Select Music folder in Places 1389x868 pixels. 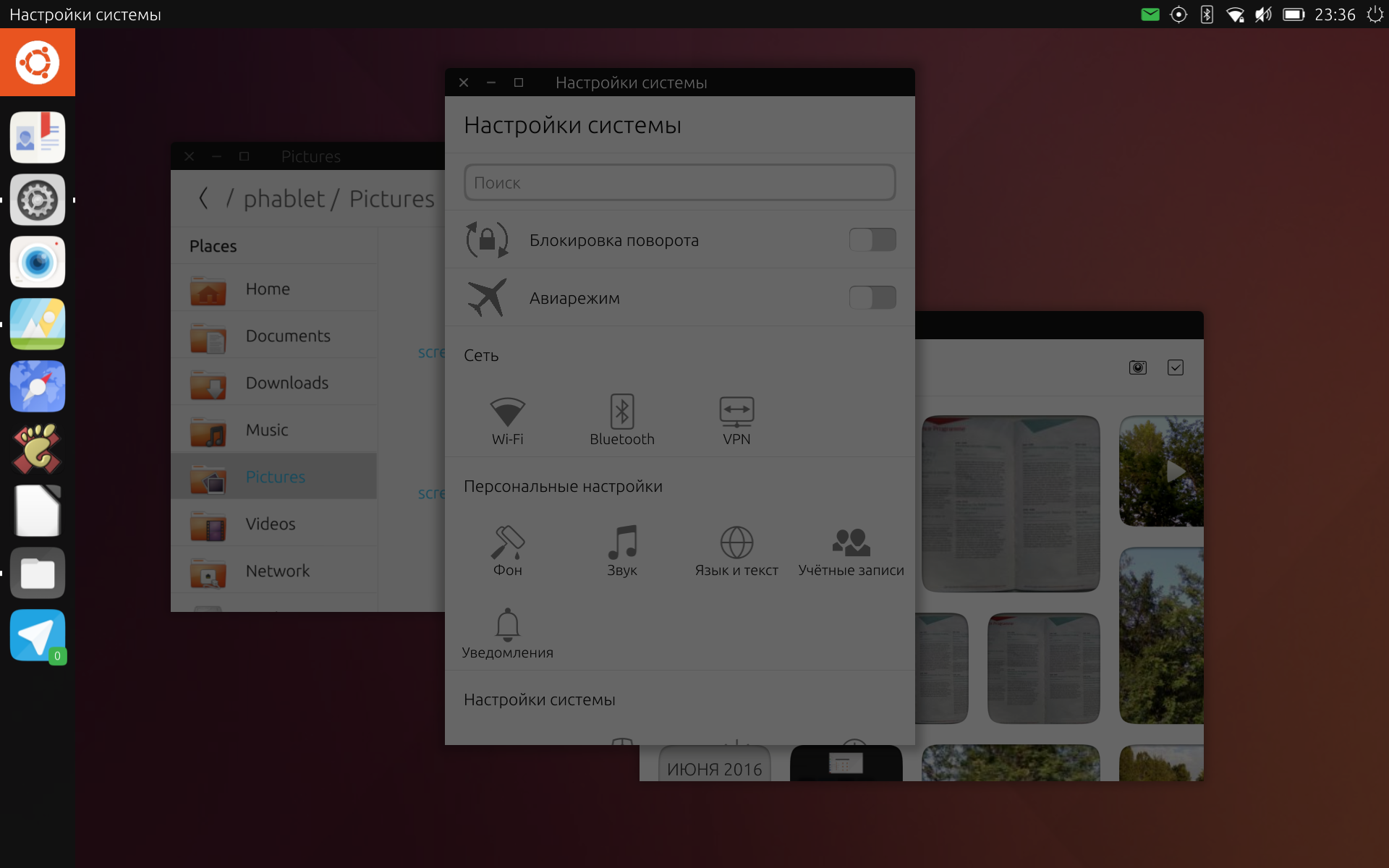[x=267, y=430]
